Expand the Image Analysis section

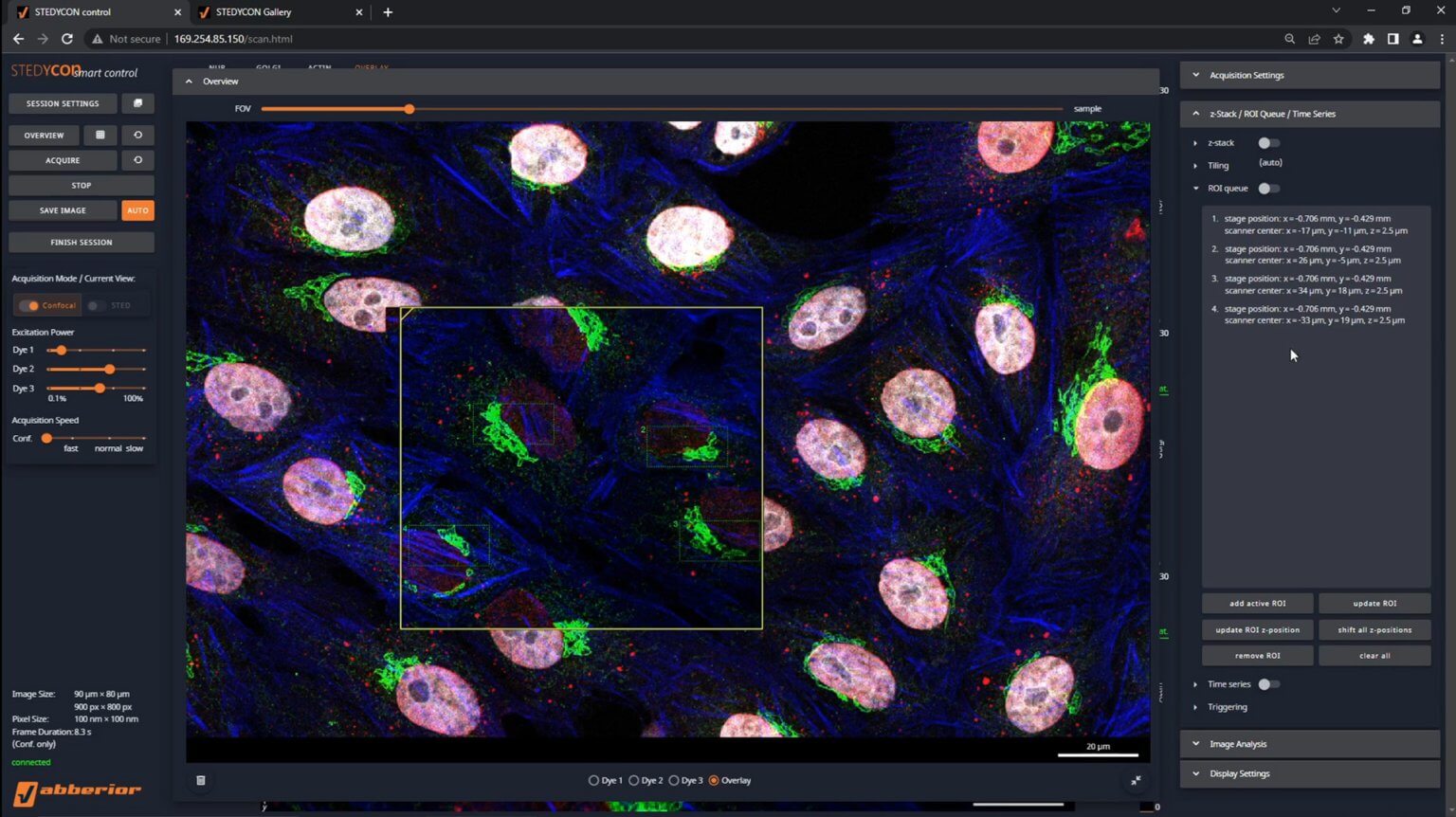(1238, 744)
